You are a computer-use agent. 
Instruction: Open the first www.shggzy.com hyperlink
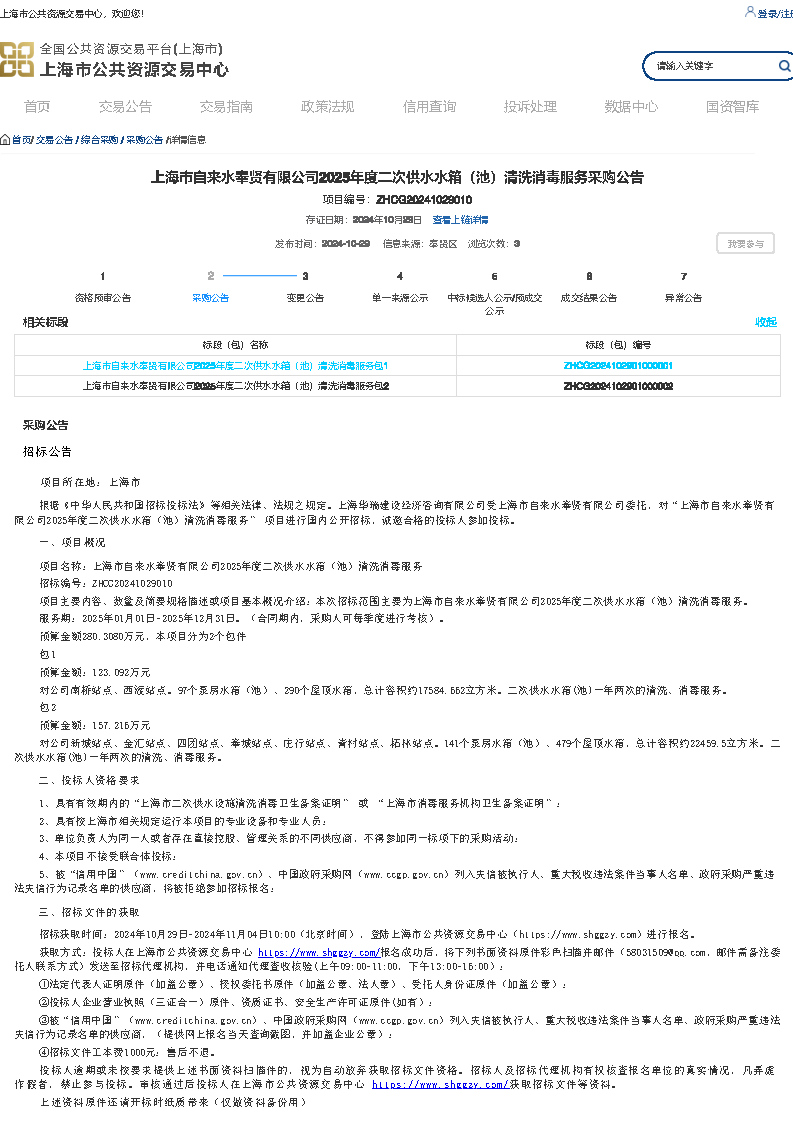point(318,953)
